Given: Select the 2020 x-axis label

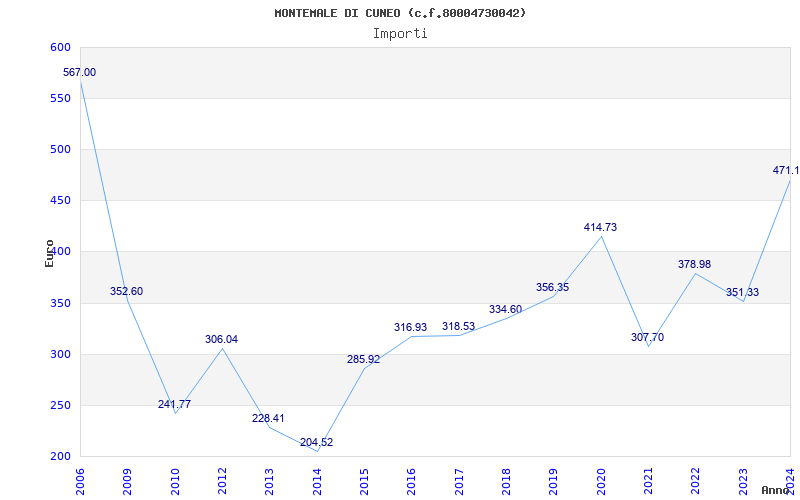Looking at the screenshot, I should pos(601,482).
